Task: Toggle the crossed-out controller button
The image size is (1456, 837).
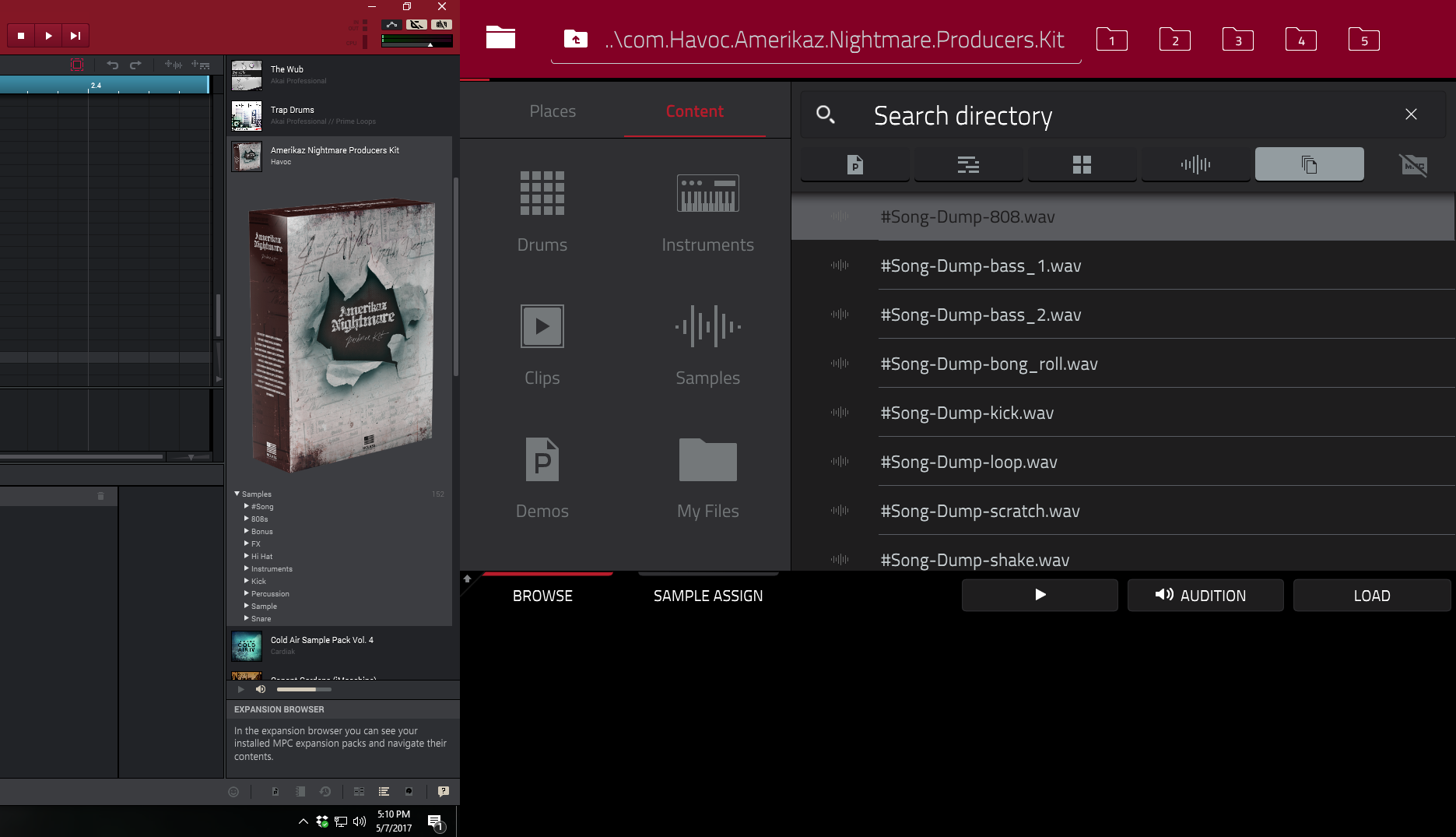Action: (x=416, y=25)
